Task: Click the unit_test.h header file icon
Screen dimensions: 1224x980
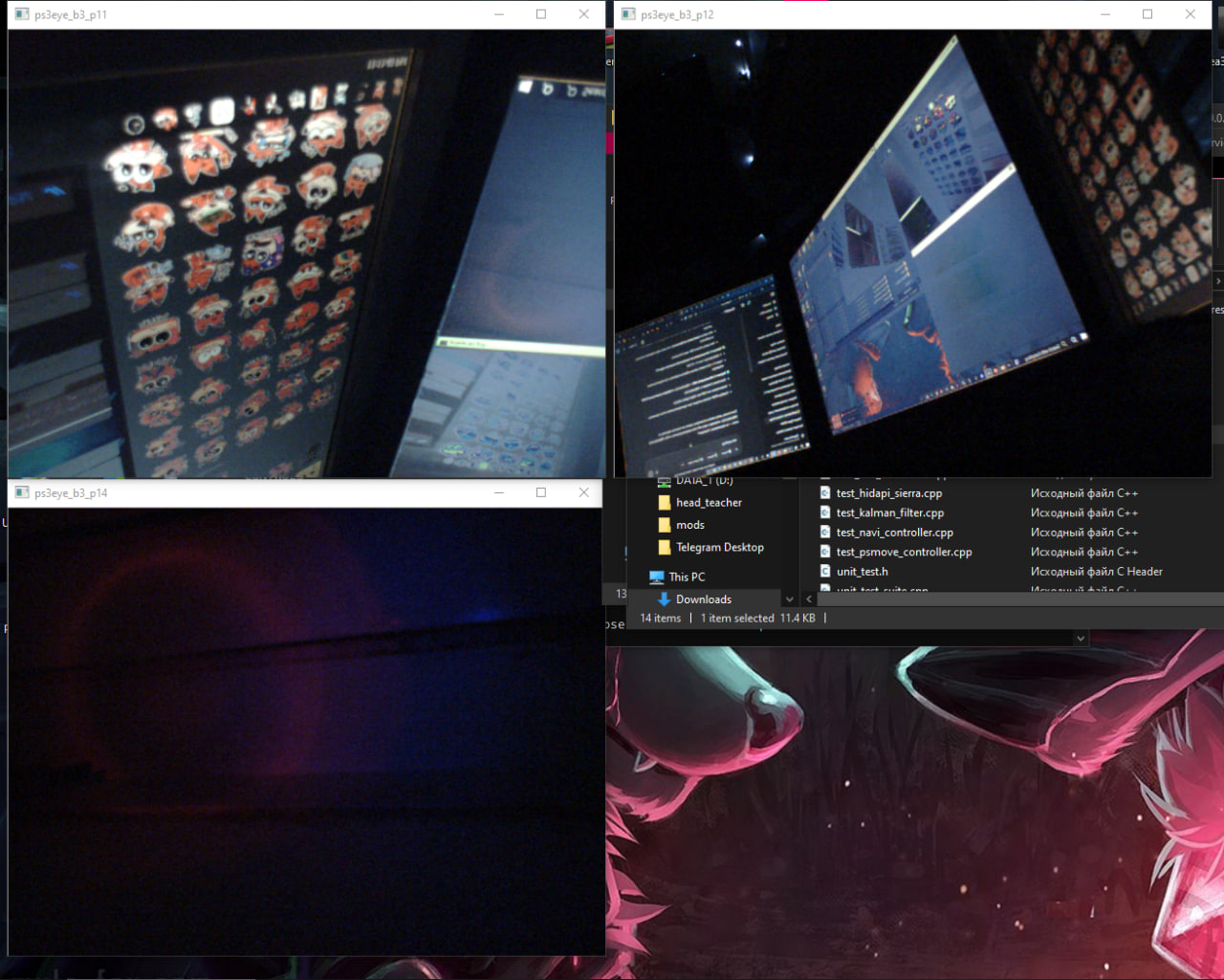Action: [x=824, y=572]
